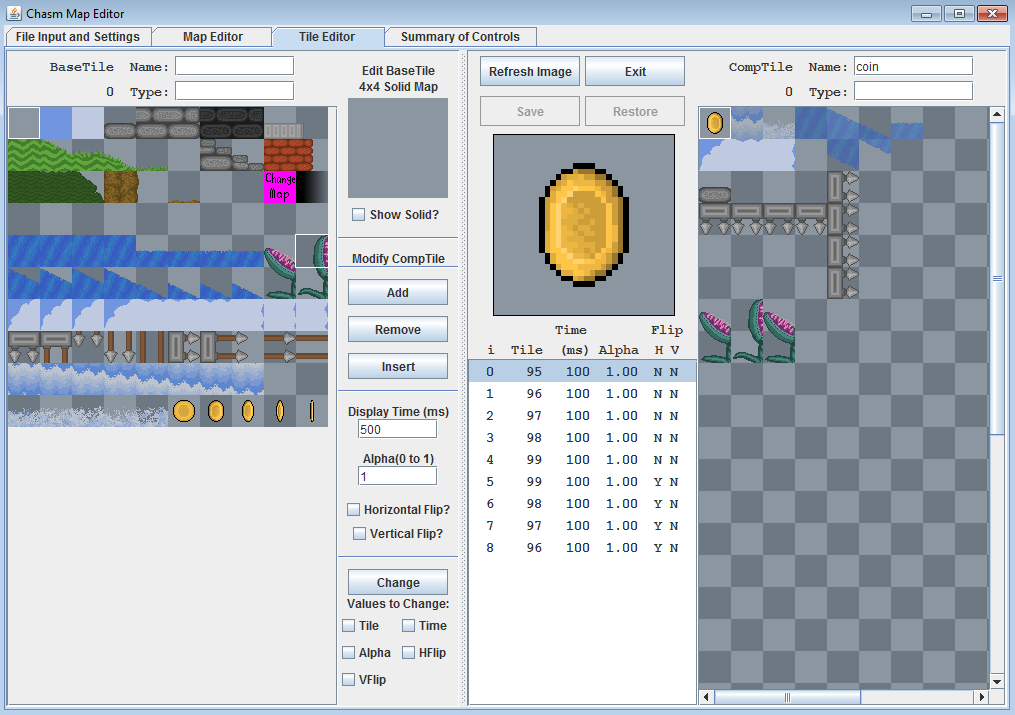This screenshot has width=1015, height=715.
Task: Enable the Show Solid? checkbox
Action: point(358,214)
